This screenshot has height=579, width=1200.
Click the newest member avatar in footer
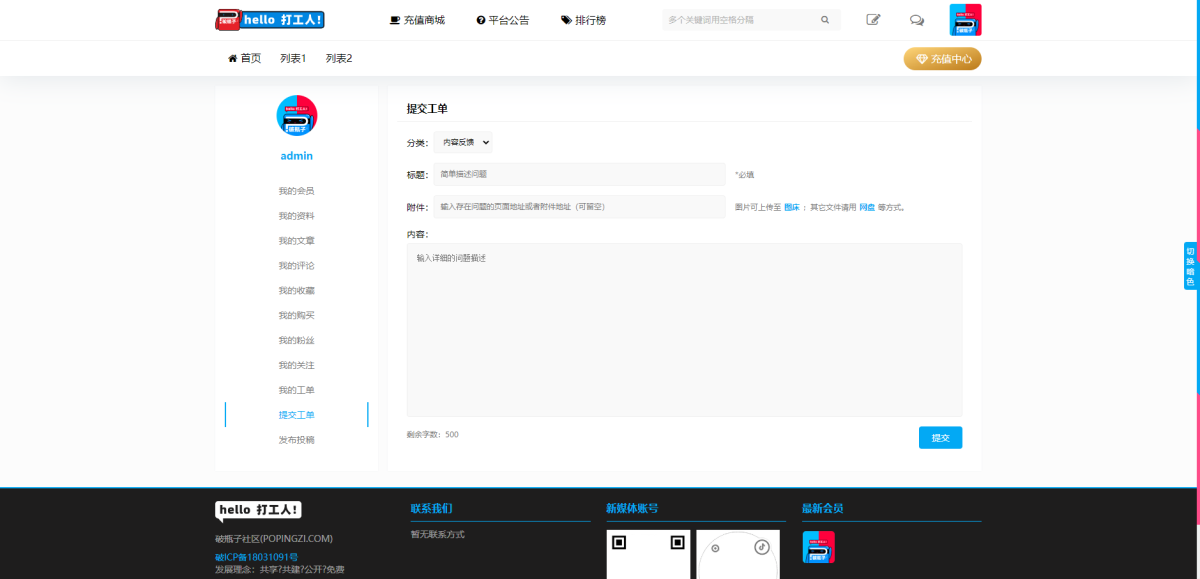point(818,547)
